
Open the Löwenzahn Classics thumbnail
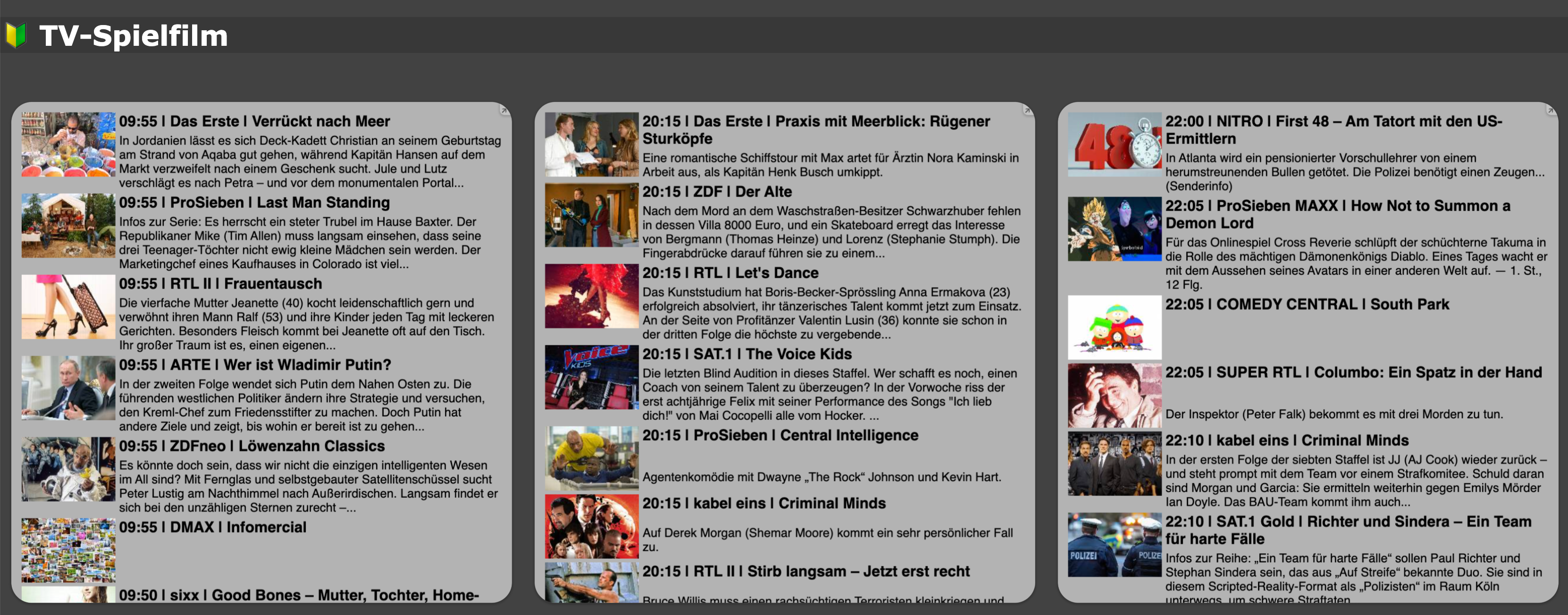tap(68, 469)
